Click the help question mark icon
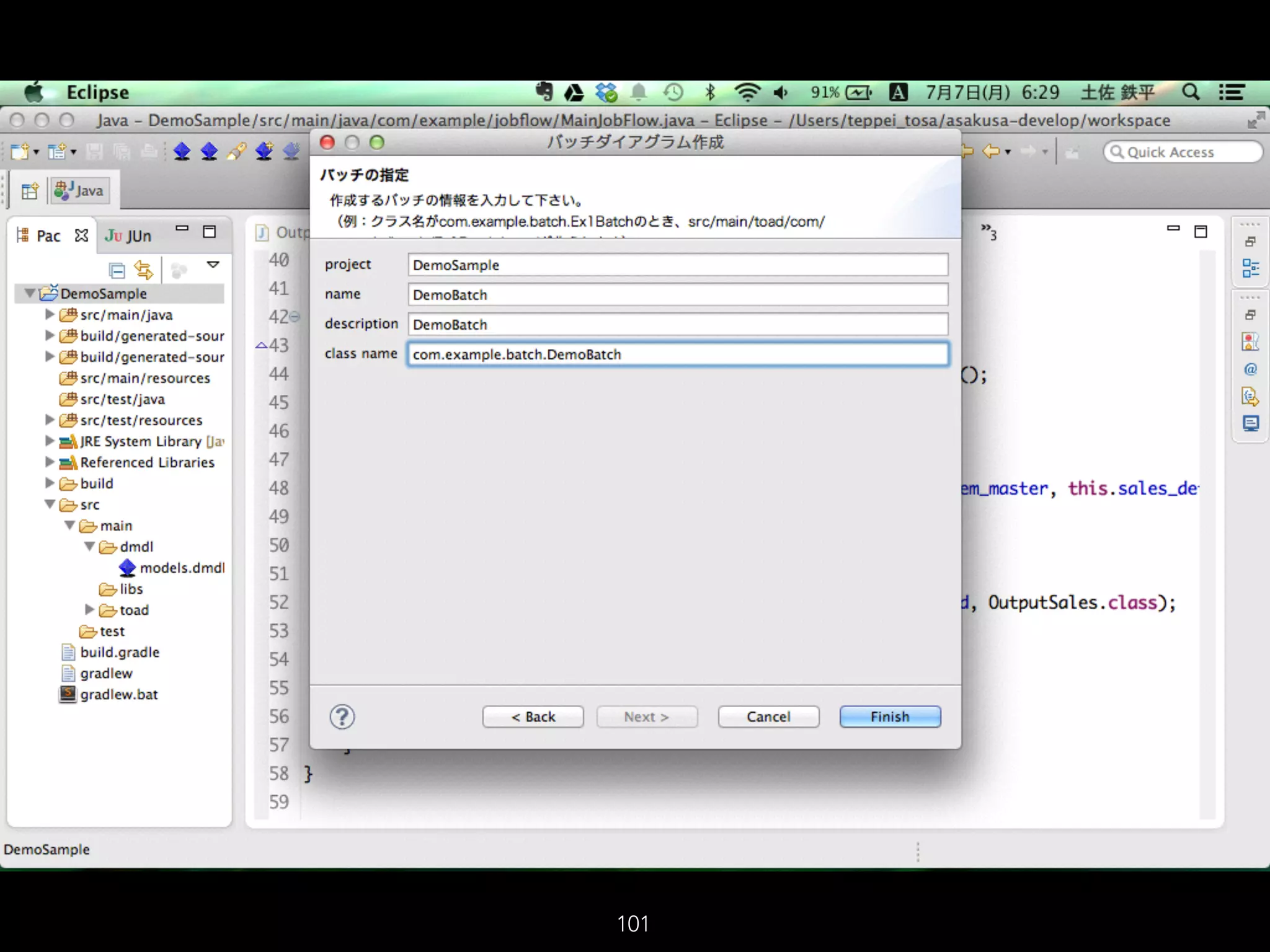Viewport: 1270px width, 952px height. (x=342, y=717)
